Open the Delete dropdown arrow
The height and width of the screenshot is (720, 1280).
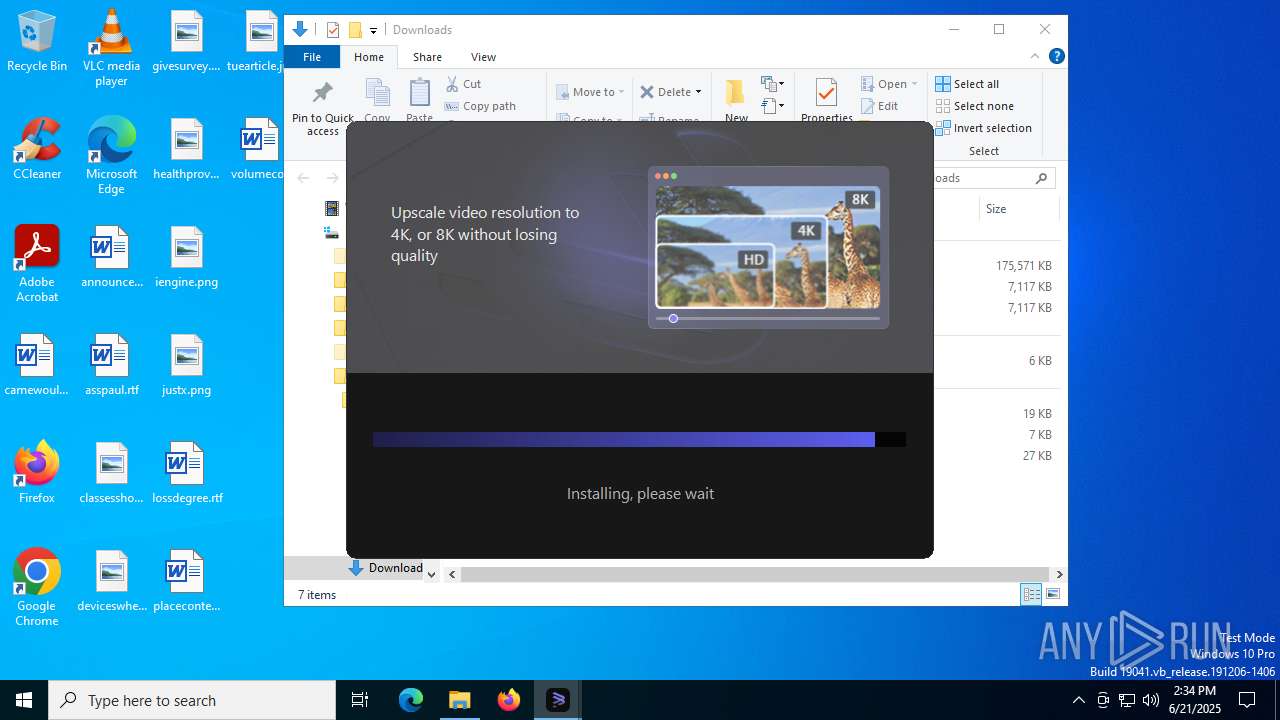(x=698, y=92)
